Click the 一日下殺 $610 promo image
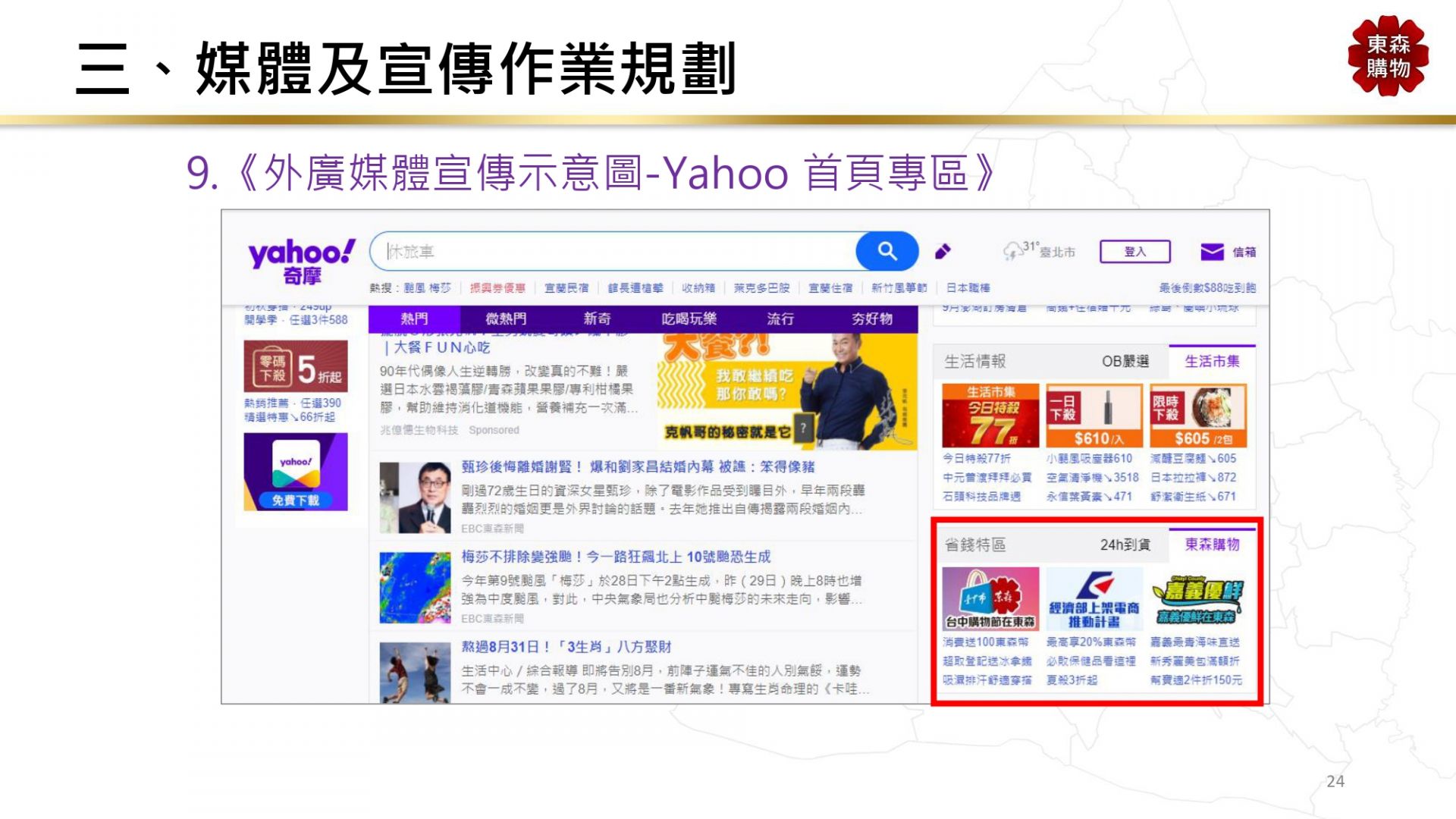 pos(1094,416)
